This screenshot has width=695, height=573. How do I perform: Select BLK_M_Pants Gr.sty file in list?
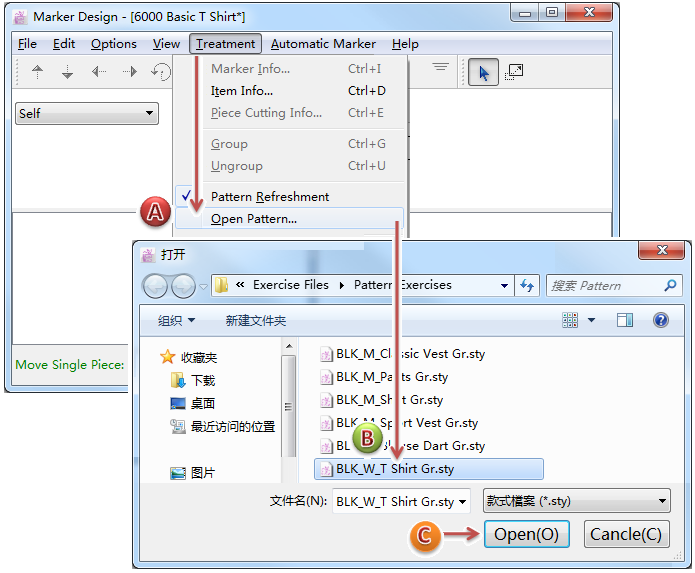coord(391,377)
